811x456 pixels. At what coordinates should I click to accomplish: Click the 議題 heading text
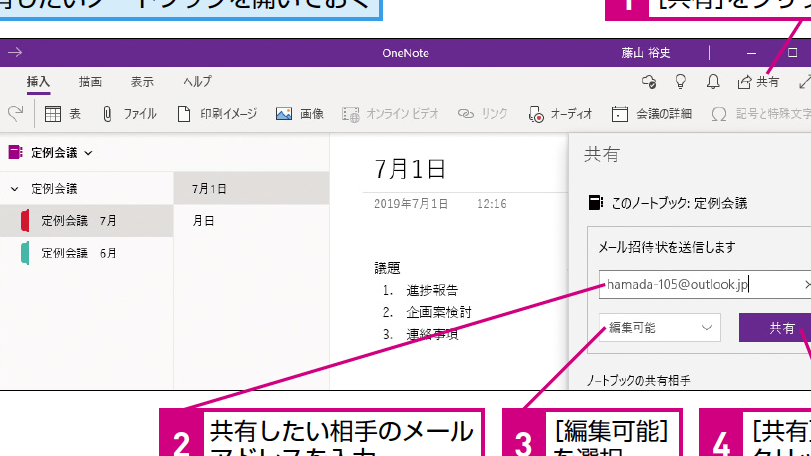(387, 268)
